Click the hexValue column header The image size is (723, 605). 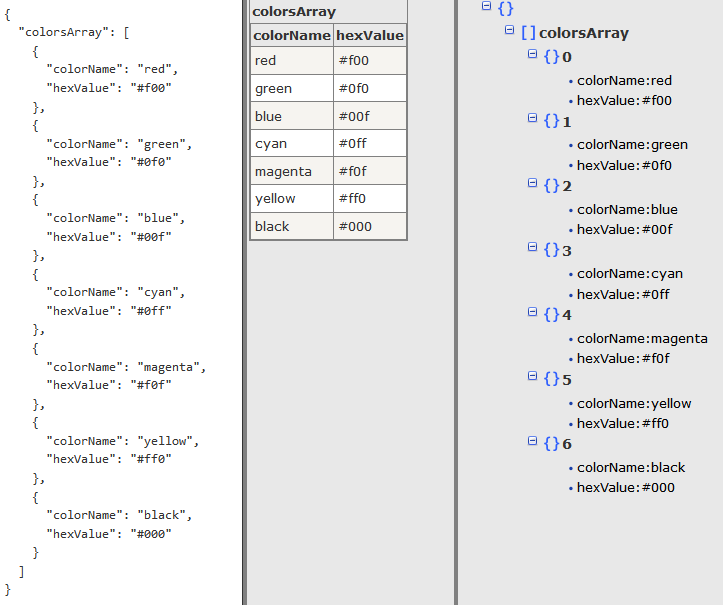coord(370,36)
